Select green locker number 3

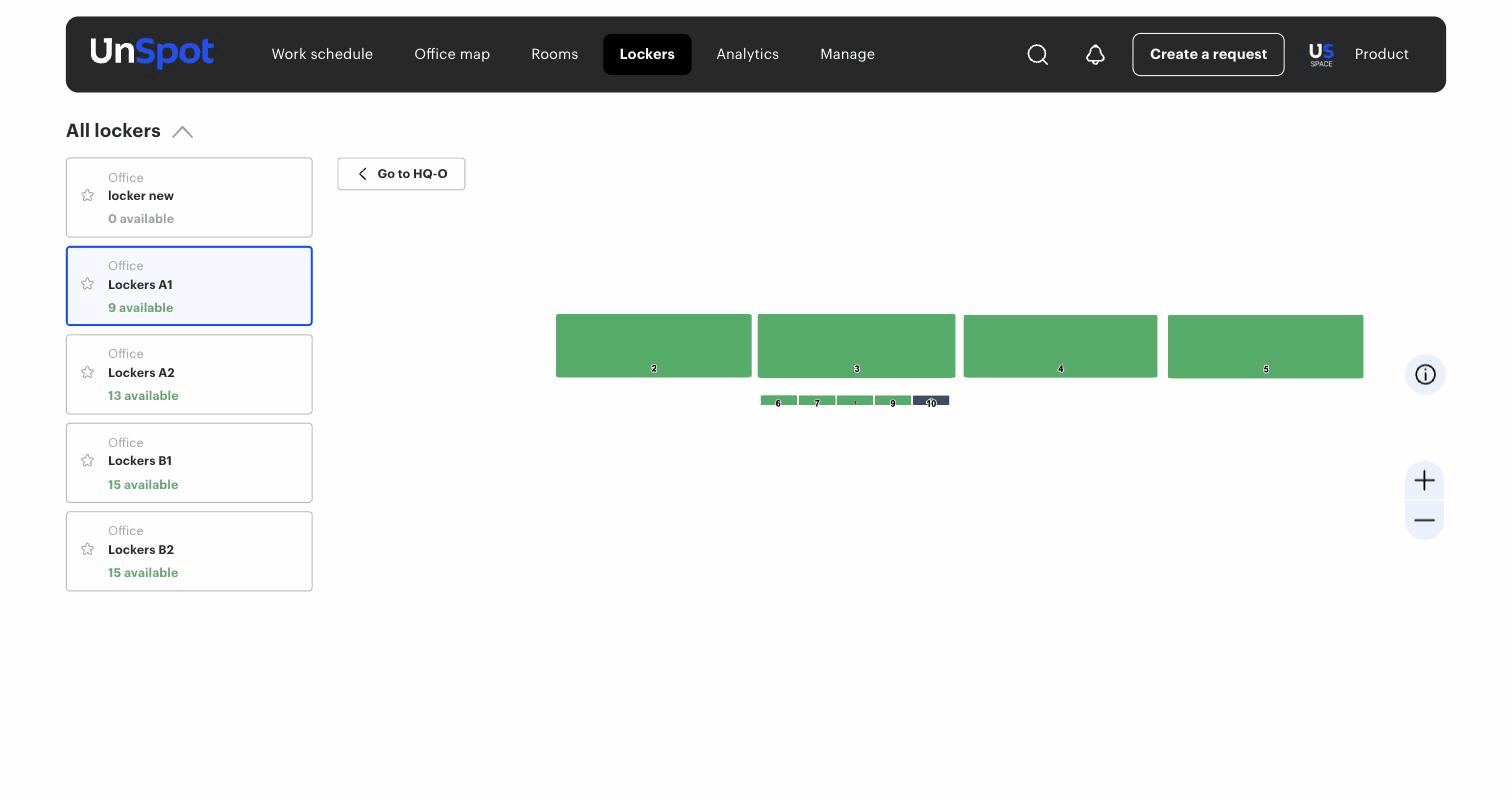[856, 346]
